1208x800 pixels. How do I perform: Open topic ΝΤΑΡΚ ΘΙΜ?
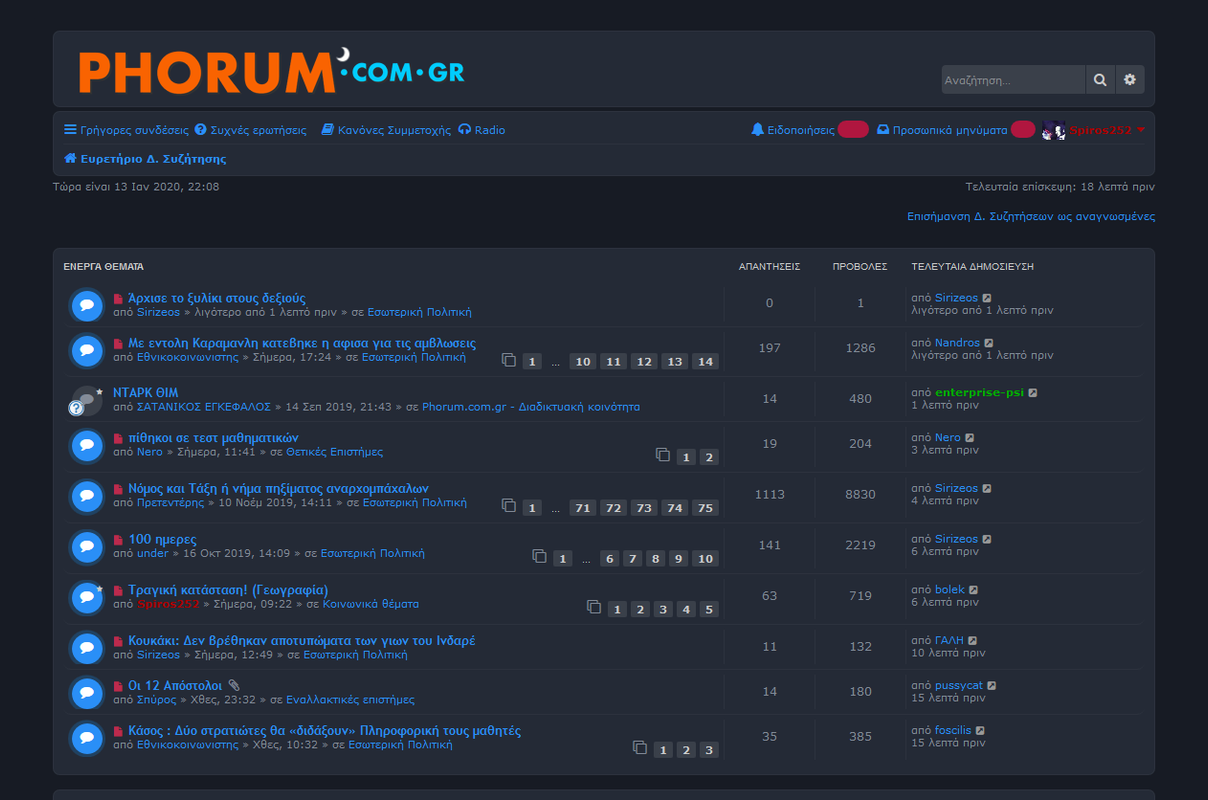[146, 393]
